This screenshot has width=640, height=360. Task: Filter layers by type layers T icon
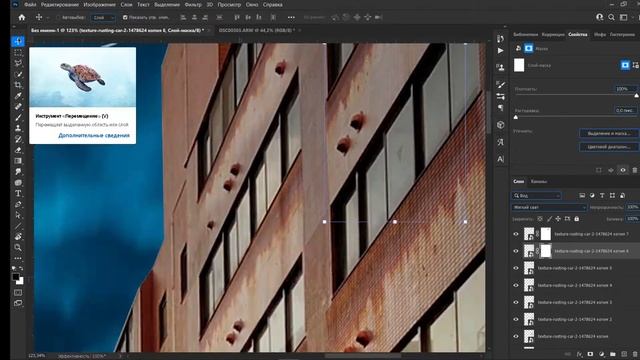(602, 196)
